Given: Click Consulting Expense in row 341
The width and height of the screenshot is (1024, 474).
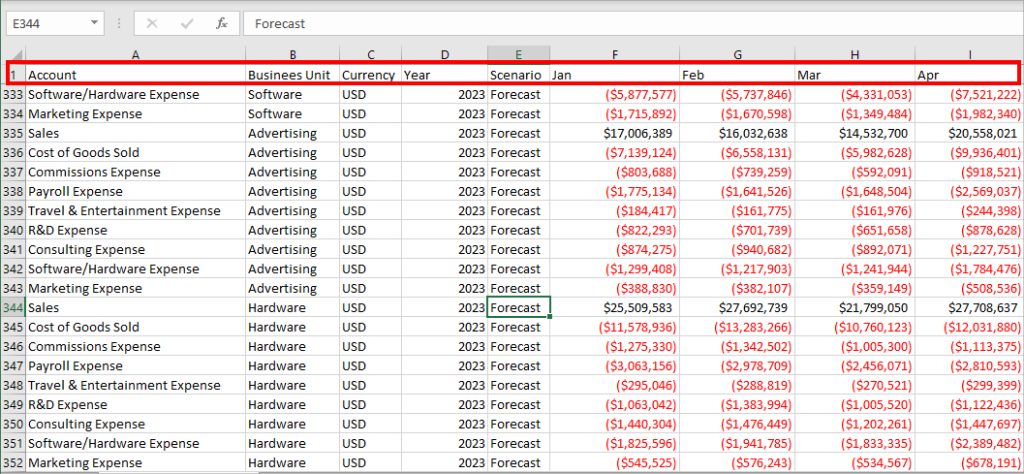Looking at the screenshot, I should [x=135, y=249].
